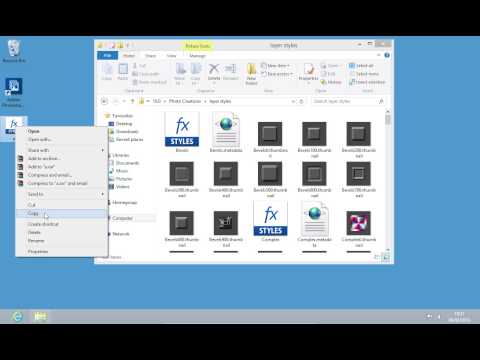Select Network in navigation pane
This screenshot has height=360, width=480.
120,234
